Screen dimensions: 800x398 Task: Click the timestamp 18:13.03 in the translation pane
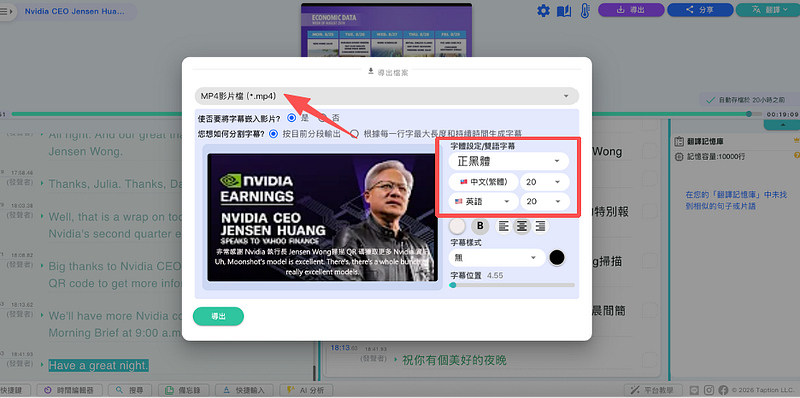[x=343, y=347]
